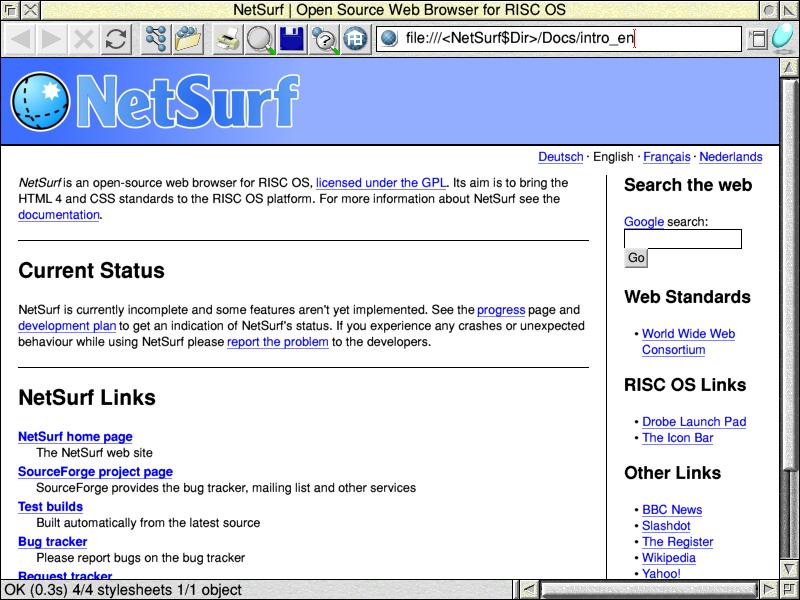
Task: Save page with floppy disk icon
Action: (x=291, y=39)
